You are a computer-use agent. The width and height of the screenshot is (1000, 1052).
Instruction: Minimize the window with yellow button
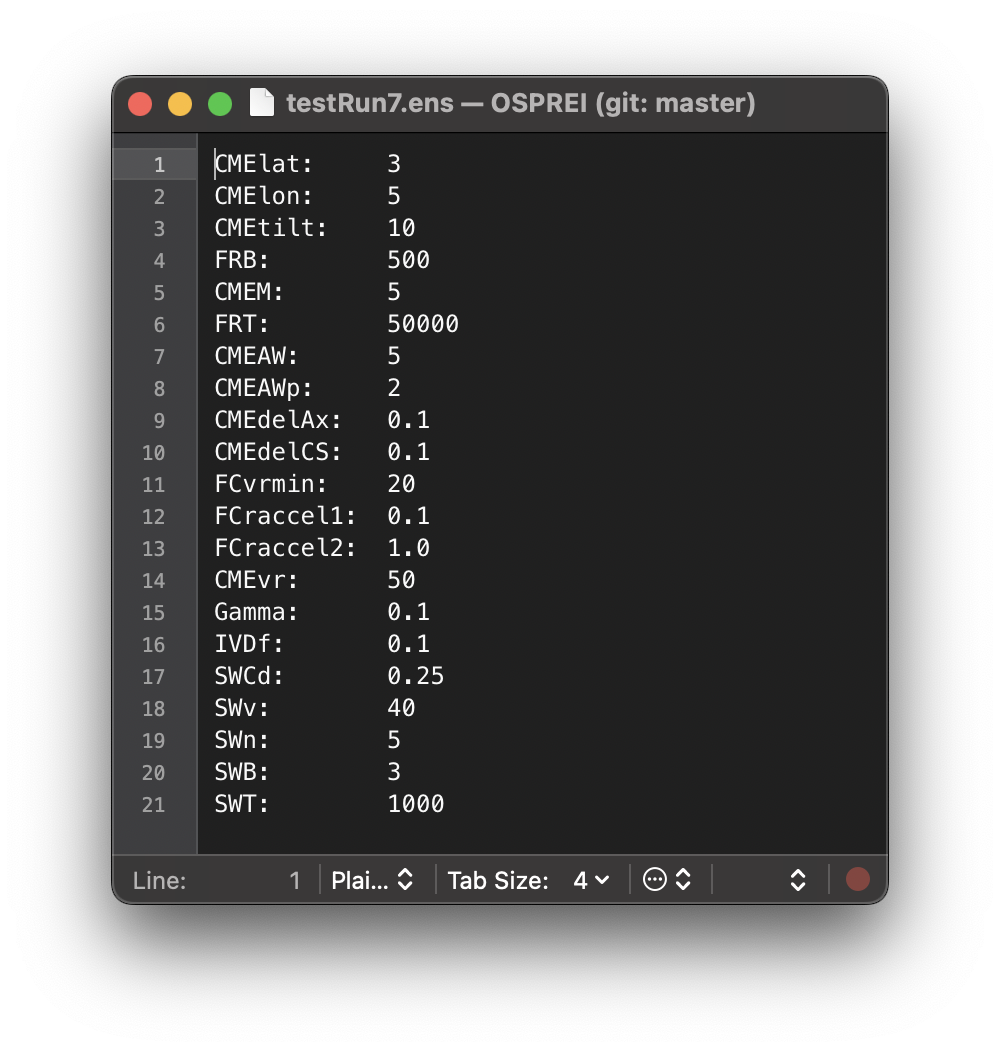[180, 104]
